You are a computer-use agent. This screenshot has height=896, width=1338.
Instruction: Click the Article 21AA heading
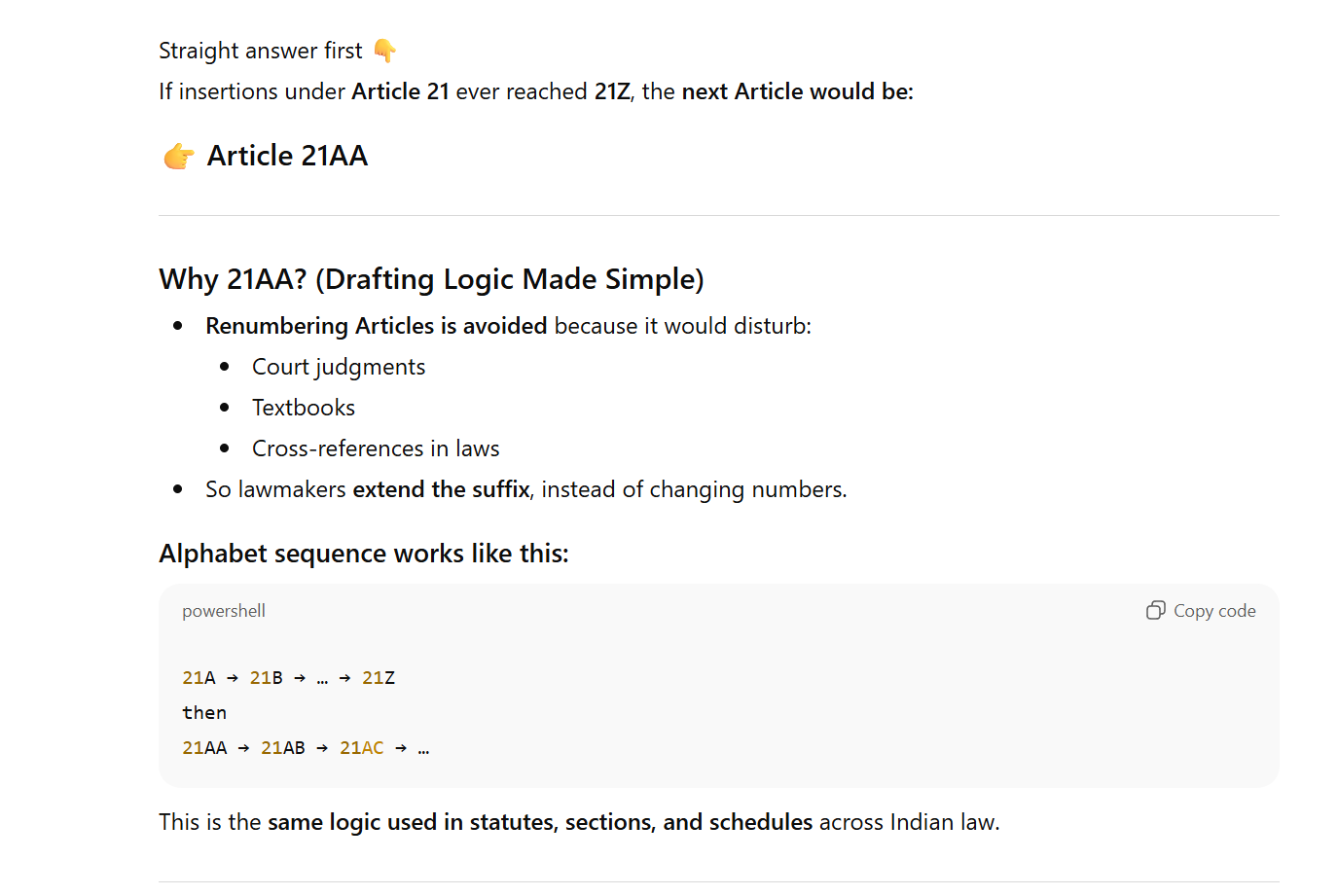(287, 156)
